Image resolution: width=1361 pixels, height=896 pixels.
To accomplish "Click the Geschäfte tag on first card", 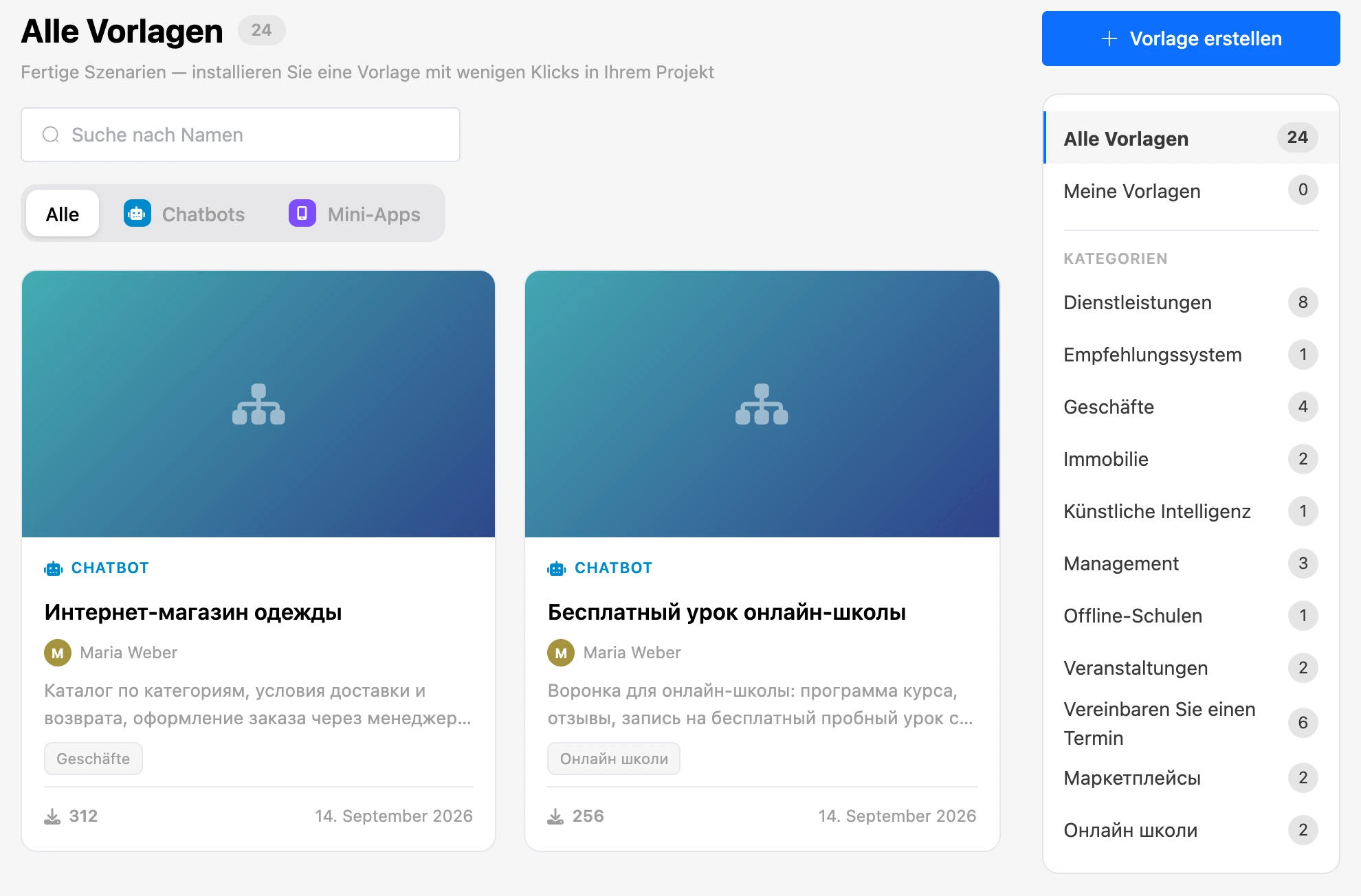I will 93,759.
